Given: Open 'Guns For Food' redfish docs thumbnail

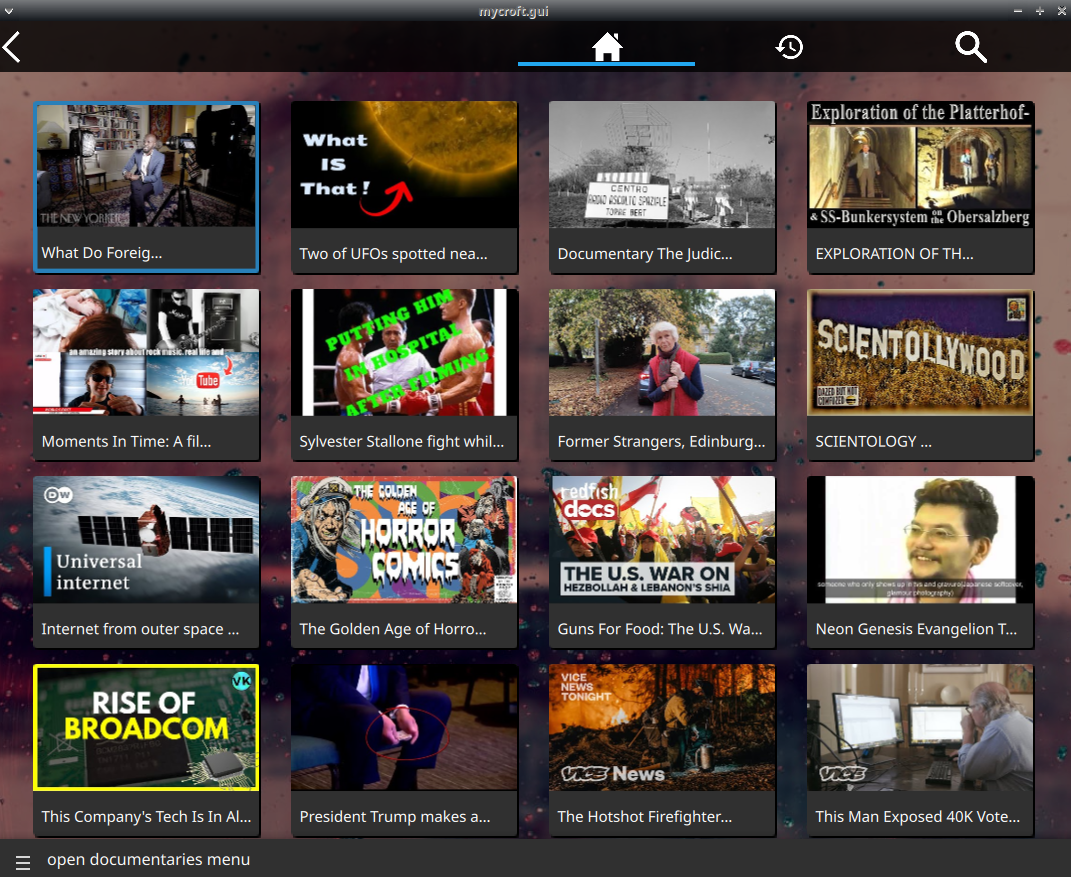Looking at the screenshot, I should coord(662,540).
